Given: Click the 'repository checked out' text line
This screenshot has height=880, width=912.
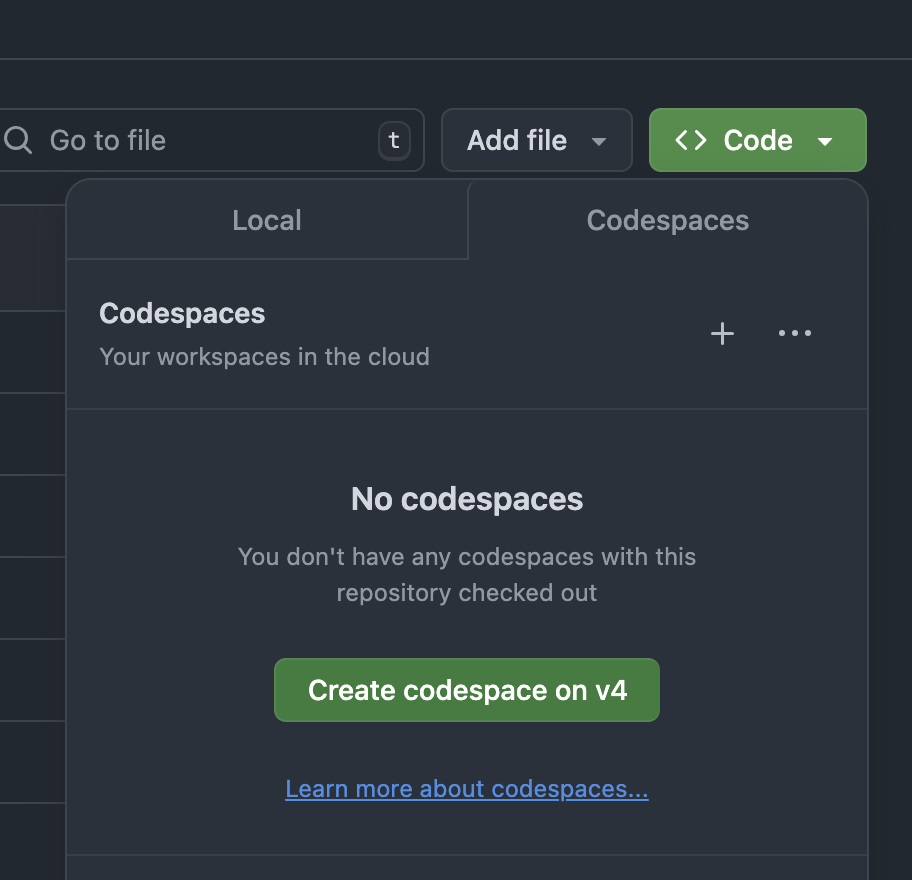Looking at the screenshot, I should tap(467, 592).
